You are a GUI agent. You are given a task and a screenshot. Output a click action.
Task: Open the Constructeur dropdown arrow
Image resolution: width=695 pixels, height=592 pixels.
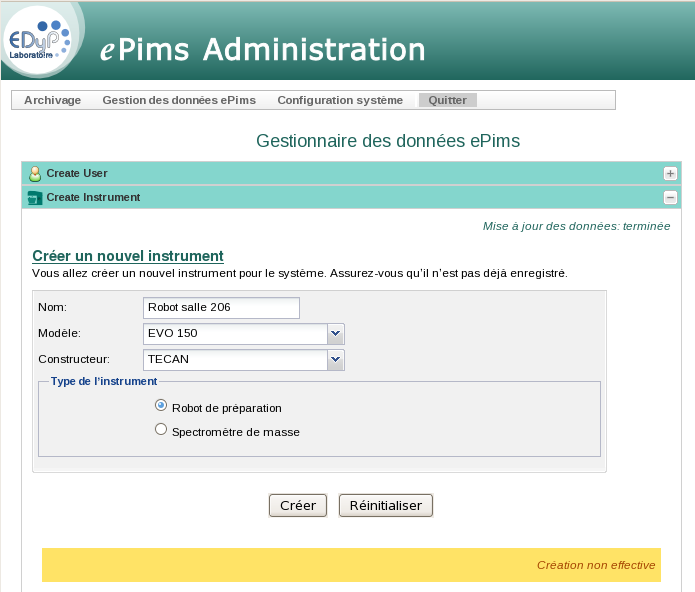pyautogui.click(x=336, y=359)
